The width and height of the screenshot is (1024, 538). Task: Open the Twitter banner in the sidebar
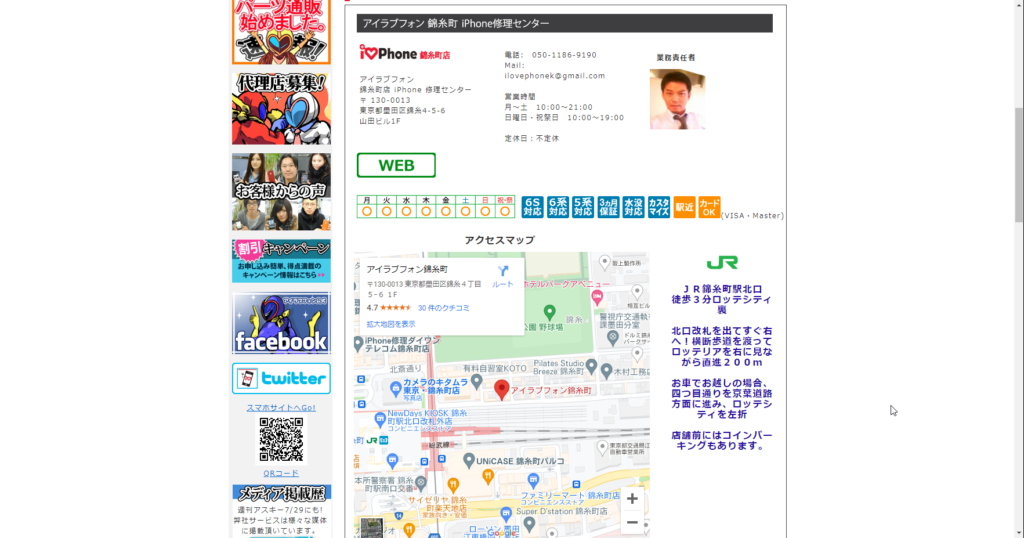281,379
